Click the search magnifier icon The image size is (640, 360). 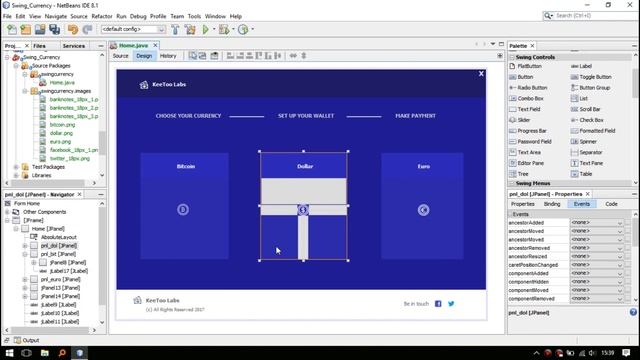[548, 16]
